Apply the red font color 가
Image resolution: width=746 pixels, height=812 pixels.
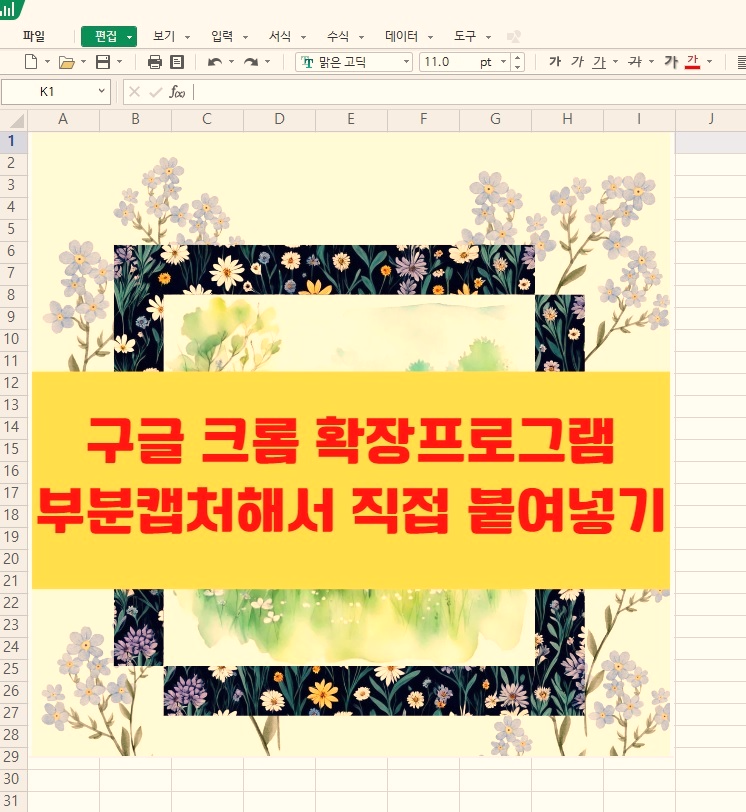pos(693,62)
